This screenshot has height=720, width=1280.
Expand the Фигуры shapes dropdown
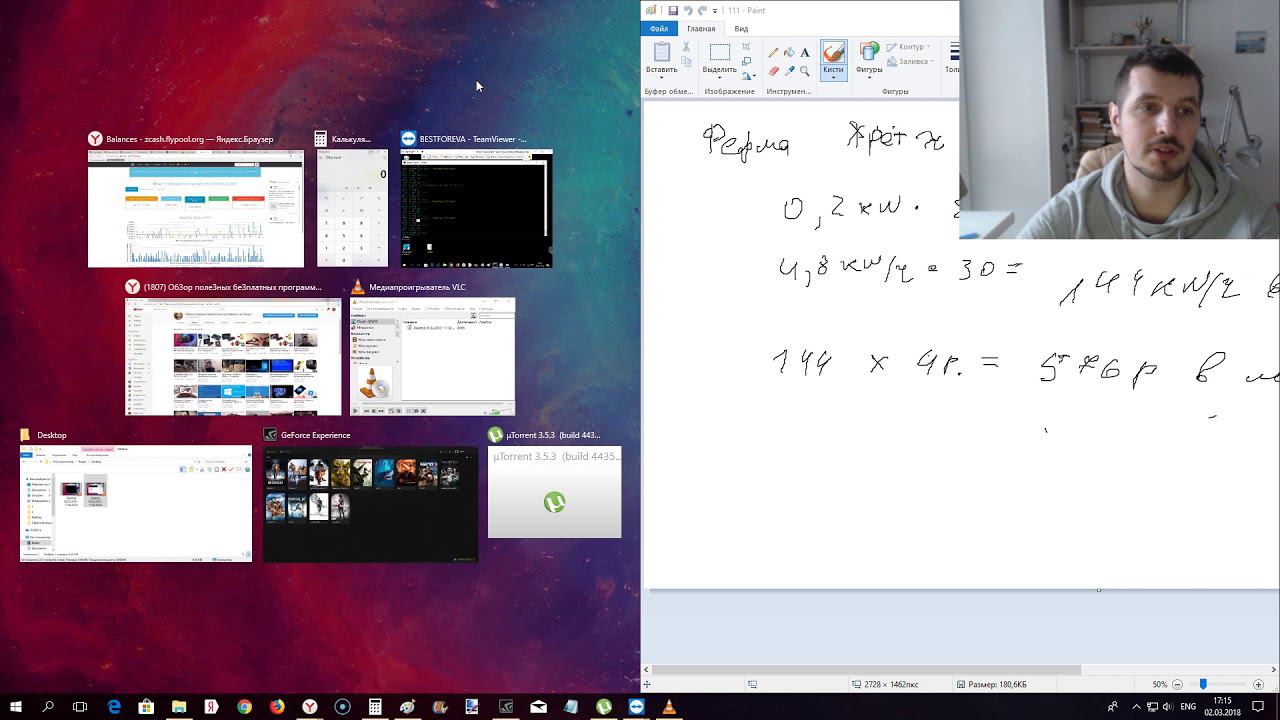(869, 78)
